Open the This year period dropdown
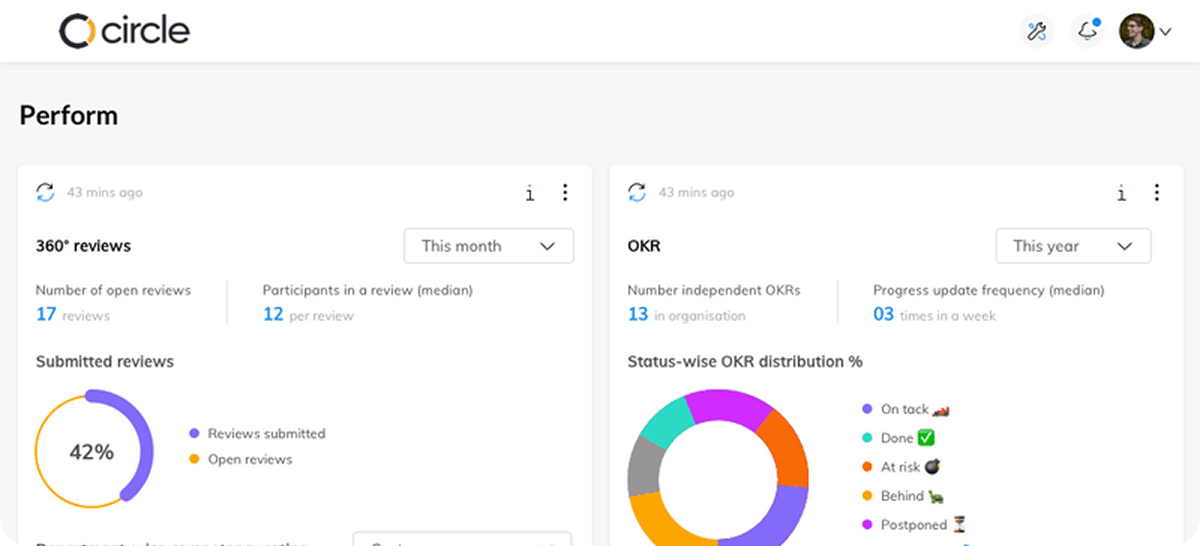Screen dimensions: 1200x546 pyautogui.click(x=1073, y=246)
